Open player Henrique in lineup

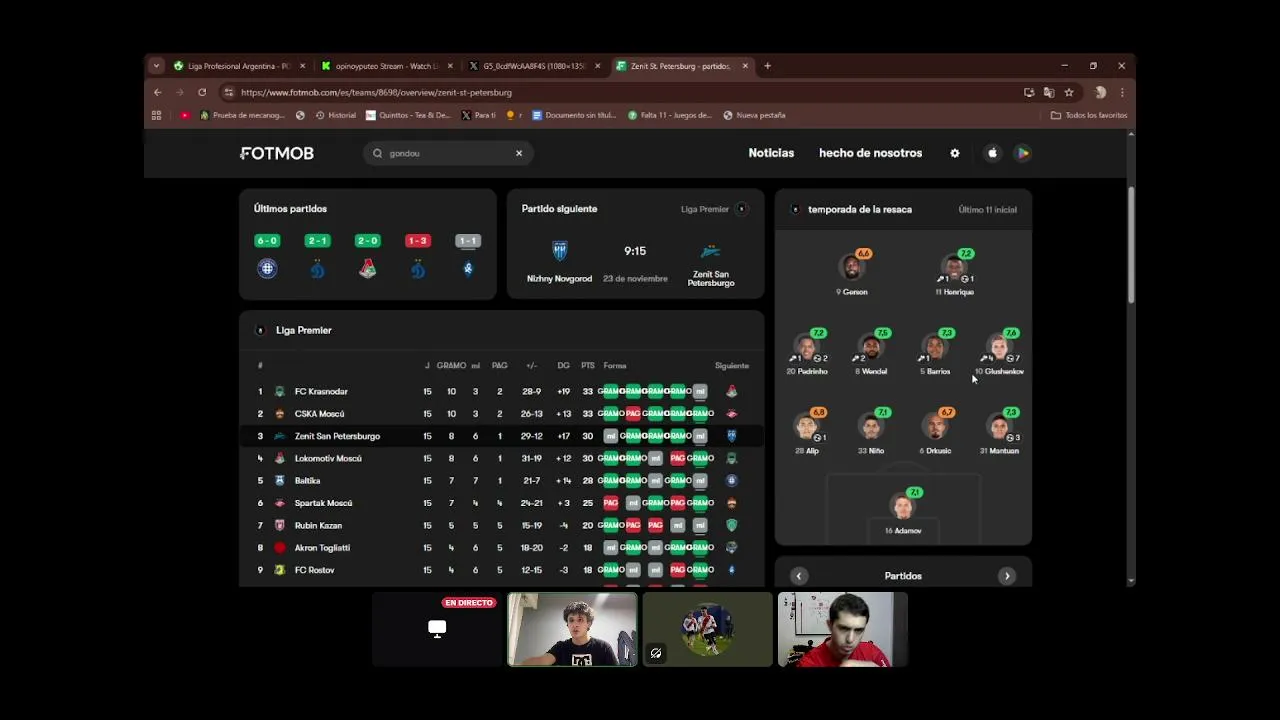click(954, 272)
